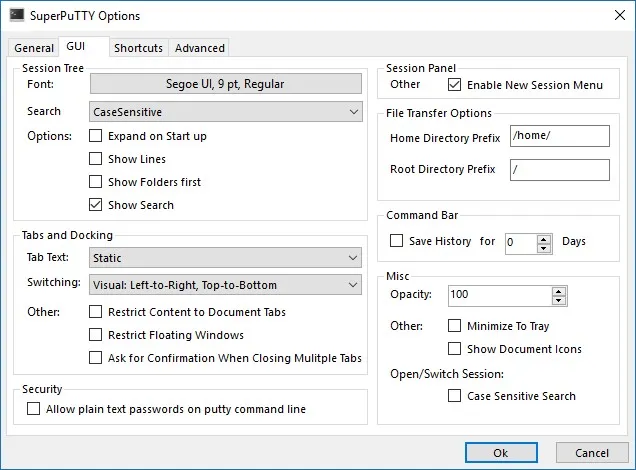Decrease Opacity with the down spinner arrow
Viewport: 636px width, 470px height.
click(559, 300)
